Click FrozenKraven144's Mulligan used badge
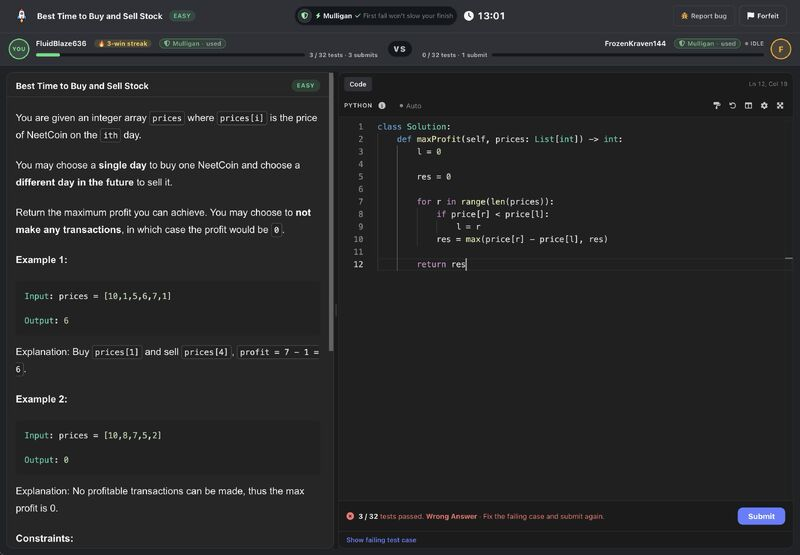The height and width of the screenshot is (555, 800). pyautogui.click(x=707, y=43)
